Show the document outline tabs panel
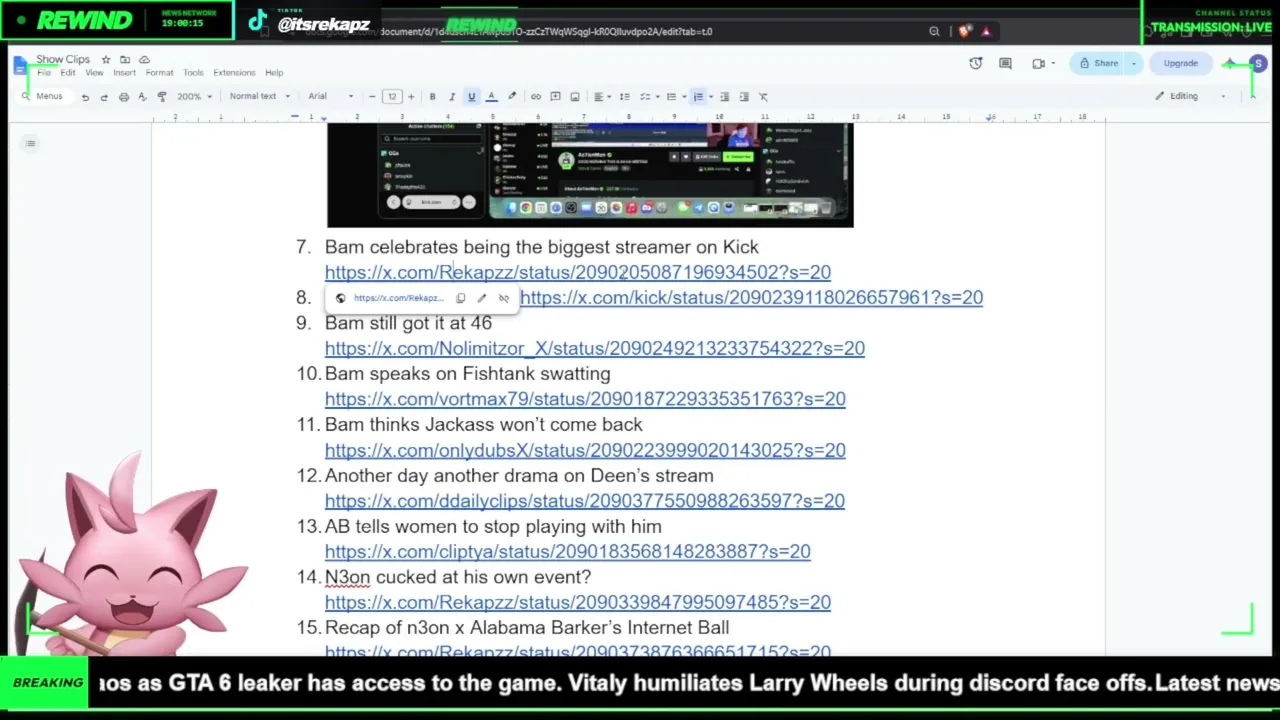 tap(31, 144)
